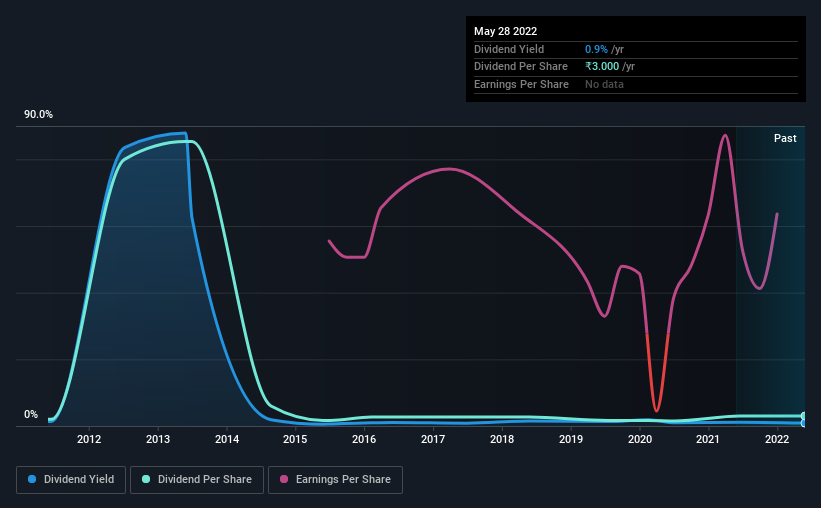Click the 90.0% y-axis label
Screen dimensions: 821x508
pyautogui.click(x=38, y=114)
